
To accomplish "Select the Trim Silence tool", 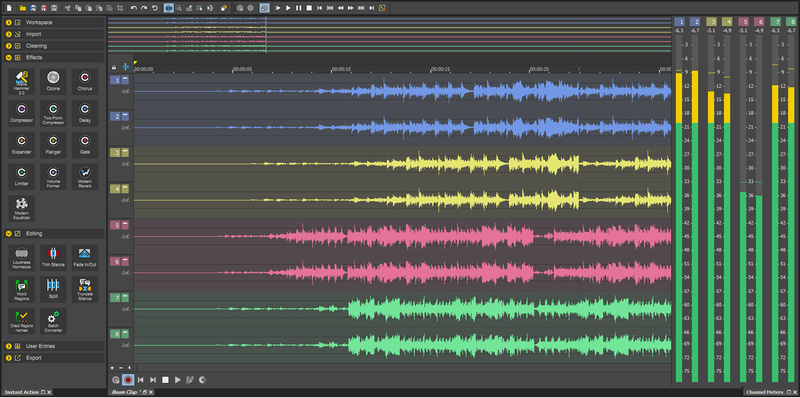I will point(53,258).
